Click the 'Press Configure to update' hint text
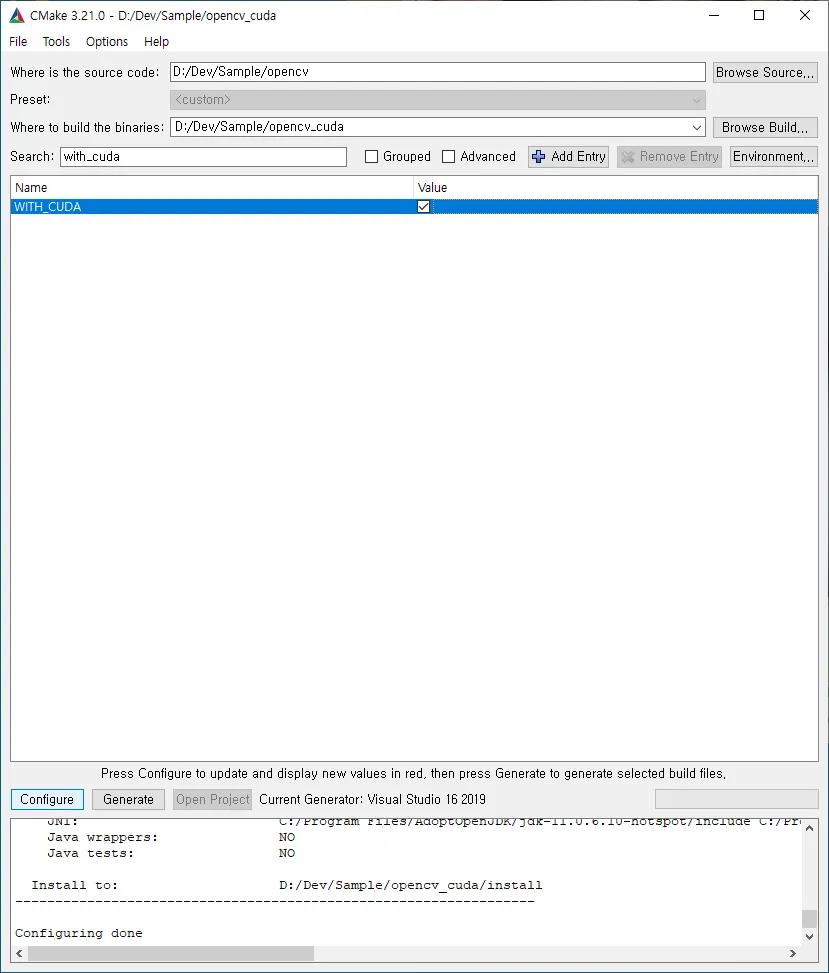Viewport: 829px width, 973px height. click(413, 773)
